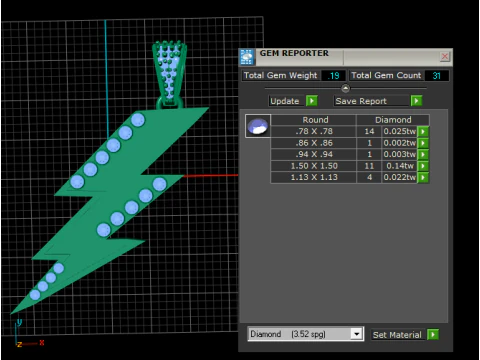Select the '1.13 X 1.13' size cell

click(314, 177)
